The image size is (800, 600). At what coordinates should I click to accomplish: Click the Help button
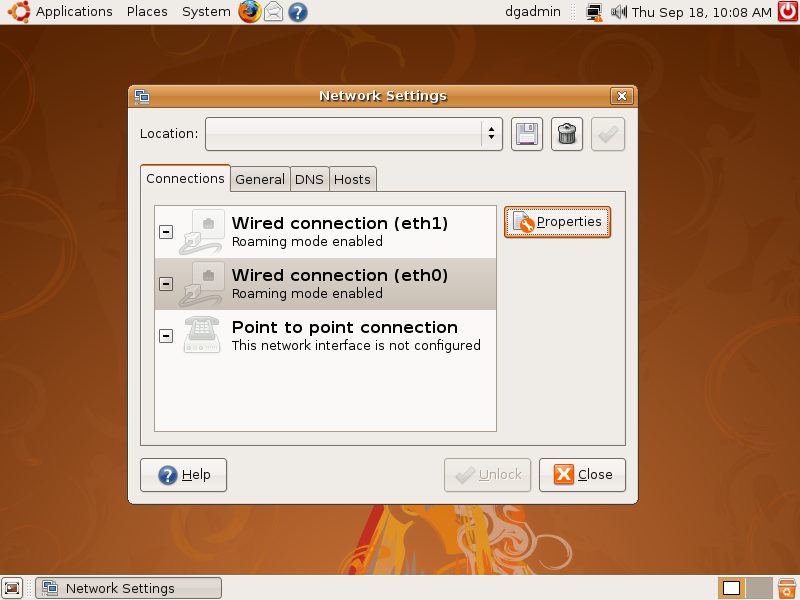click(x=183, y=475)
